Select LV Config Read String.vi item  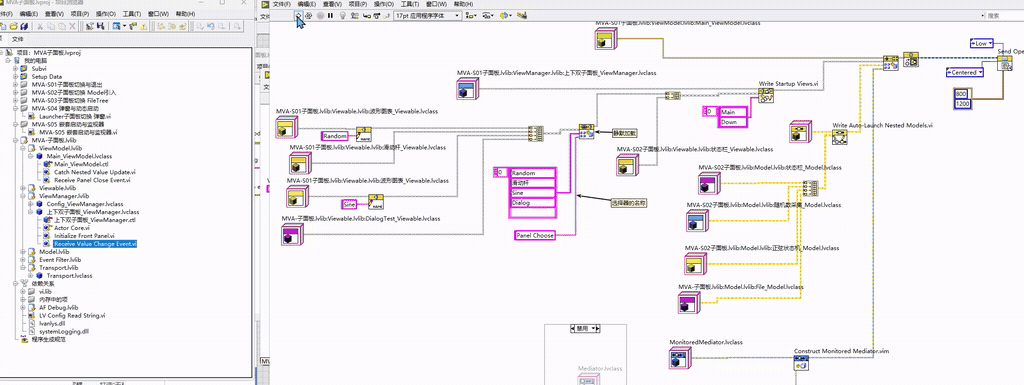[x=72, y=315]
